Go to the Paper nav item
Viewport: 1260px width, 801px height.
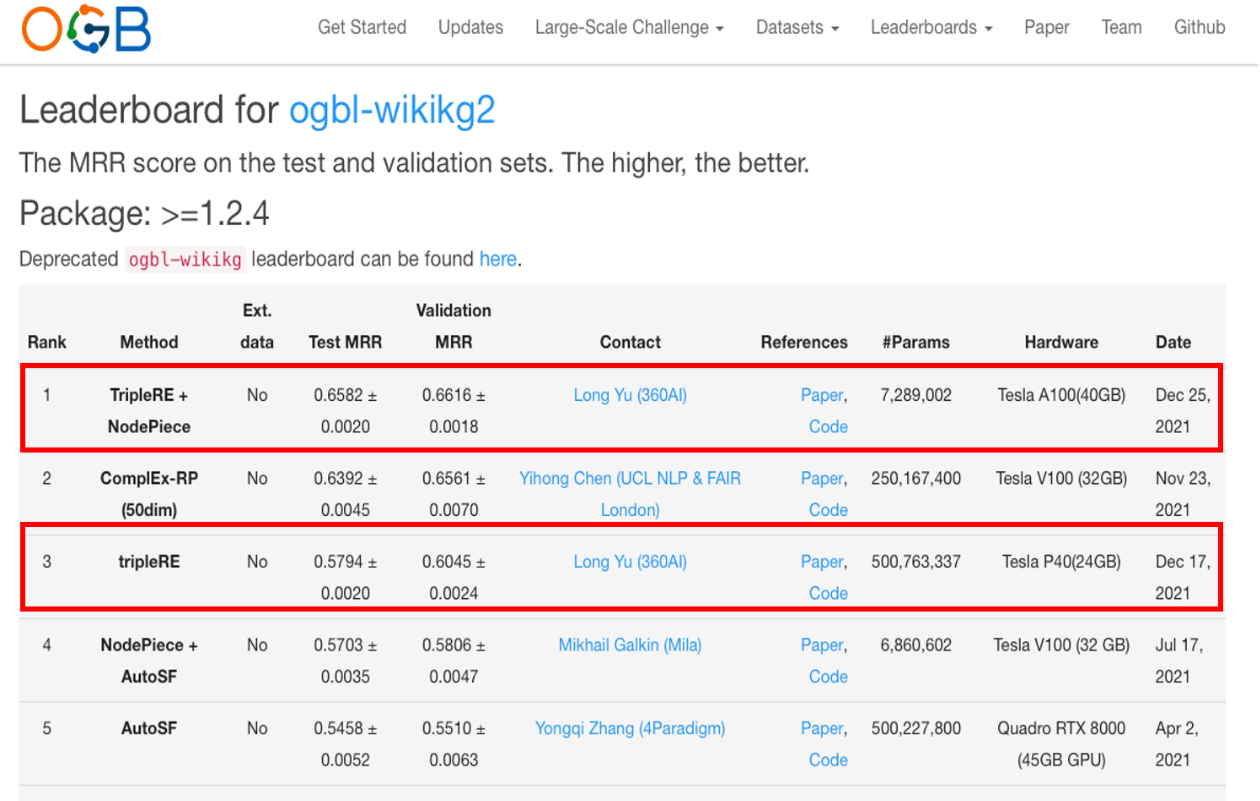coord(1046,28)
